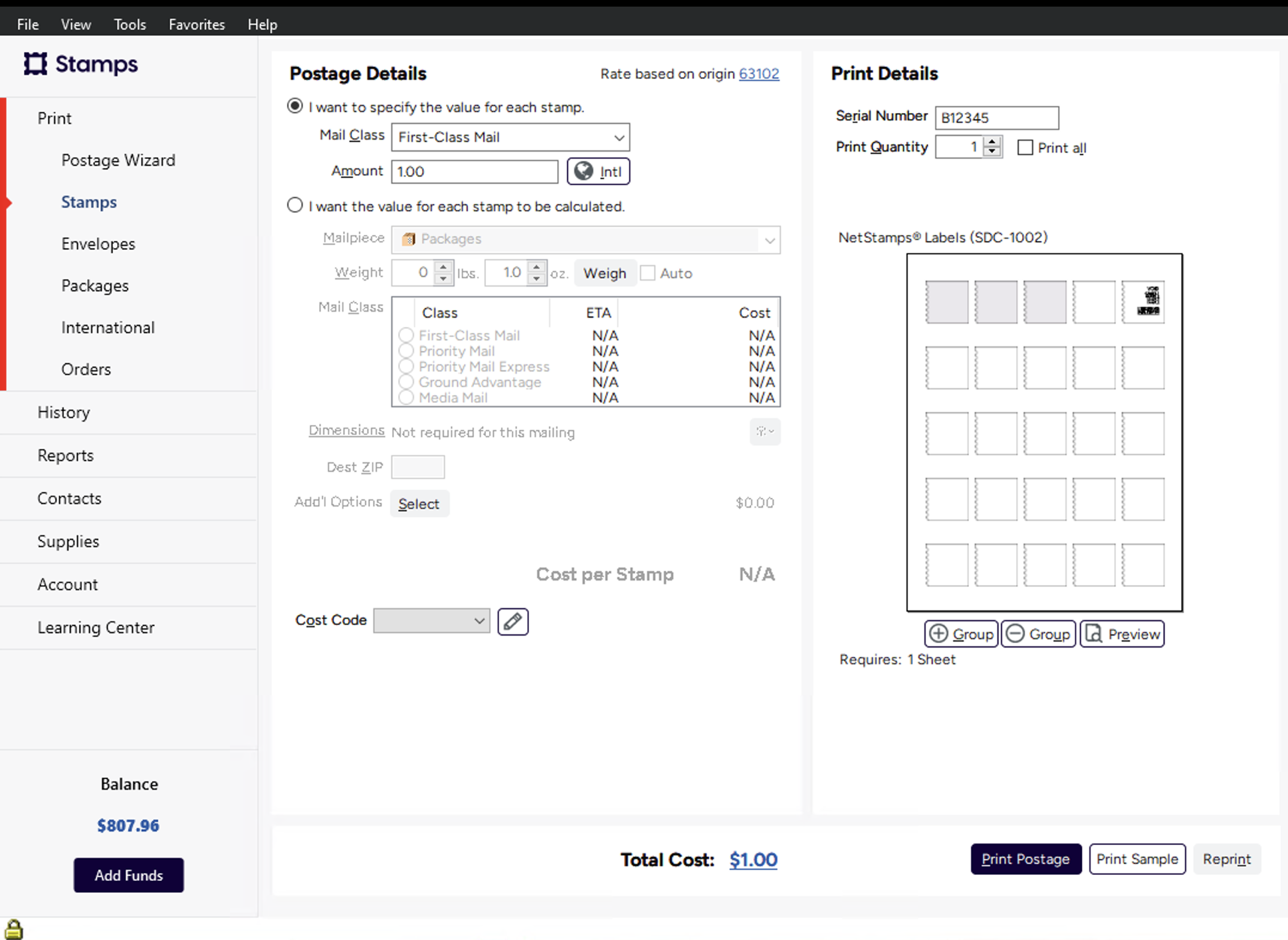Enable the Print all checkbox
Viewport: 1288px width, 940px height.
pos(1025,148)
